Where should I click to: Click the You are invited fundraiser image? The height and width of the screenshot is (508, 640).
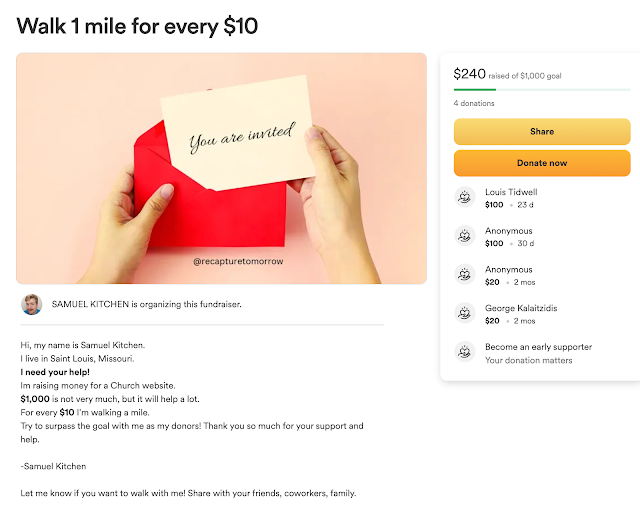click(x=221, y=168)
